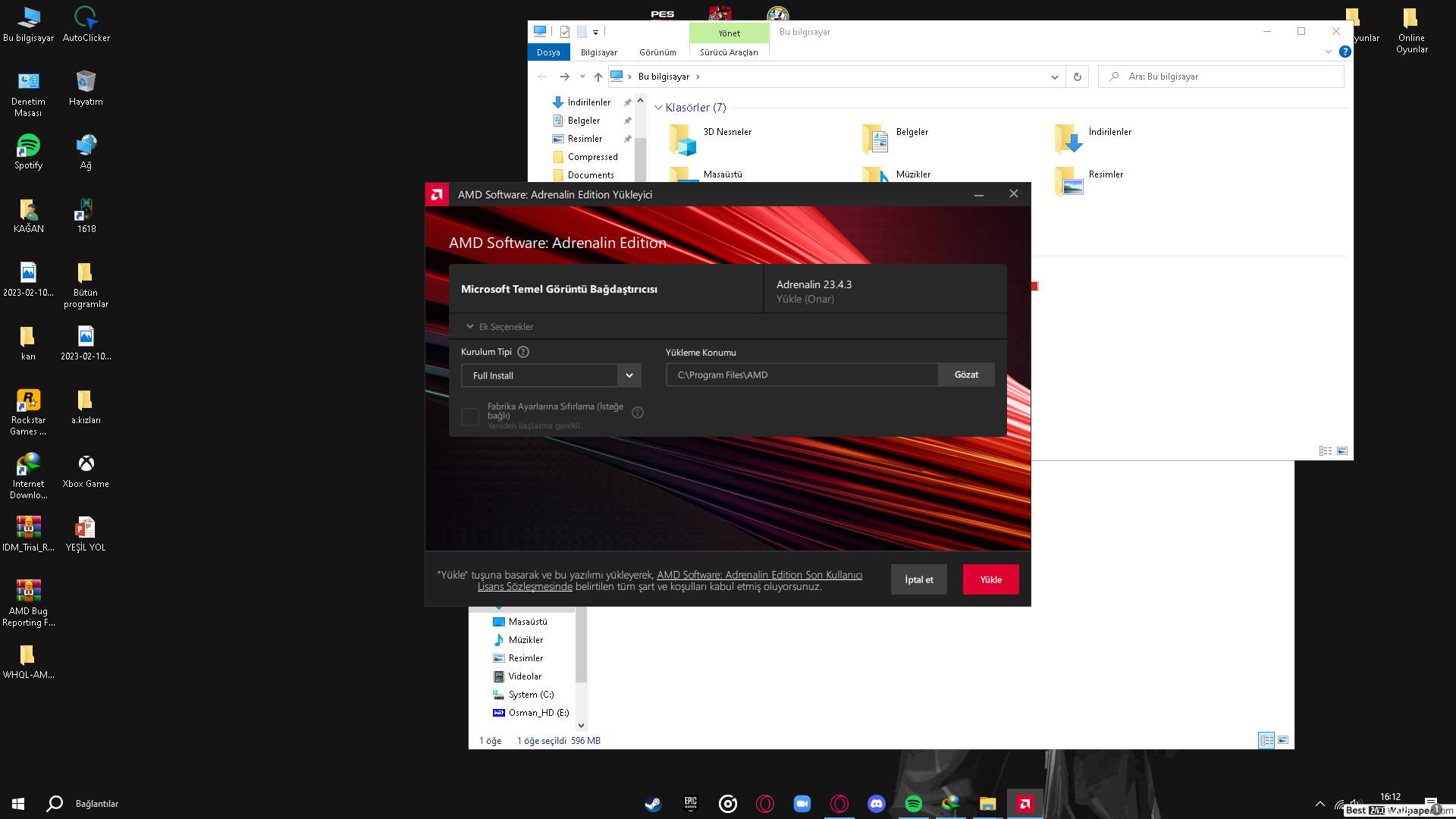Screen dimensions: 1456x819
Task: Open the Lisans Sözleşmesi license agreement link
Action: pyautogui.click(x=525, y=587)
